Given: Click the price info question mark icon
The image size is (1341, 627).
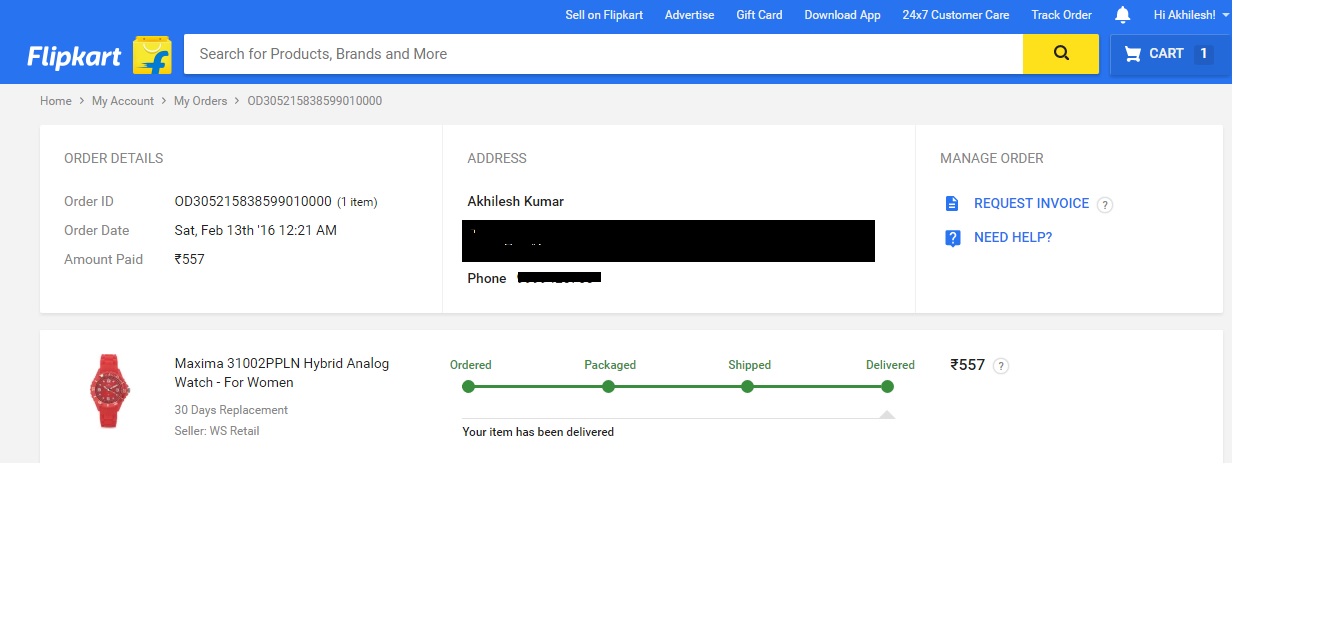Looking at the screenshot, I should (x=1001, y=366).
